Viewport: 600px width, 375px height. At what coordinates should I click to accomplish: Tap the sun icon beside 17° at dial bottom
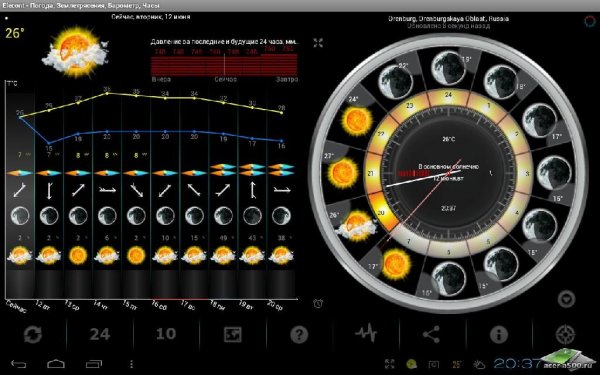[x=396, y=264]
